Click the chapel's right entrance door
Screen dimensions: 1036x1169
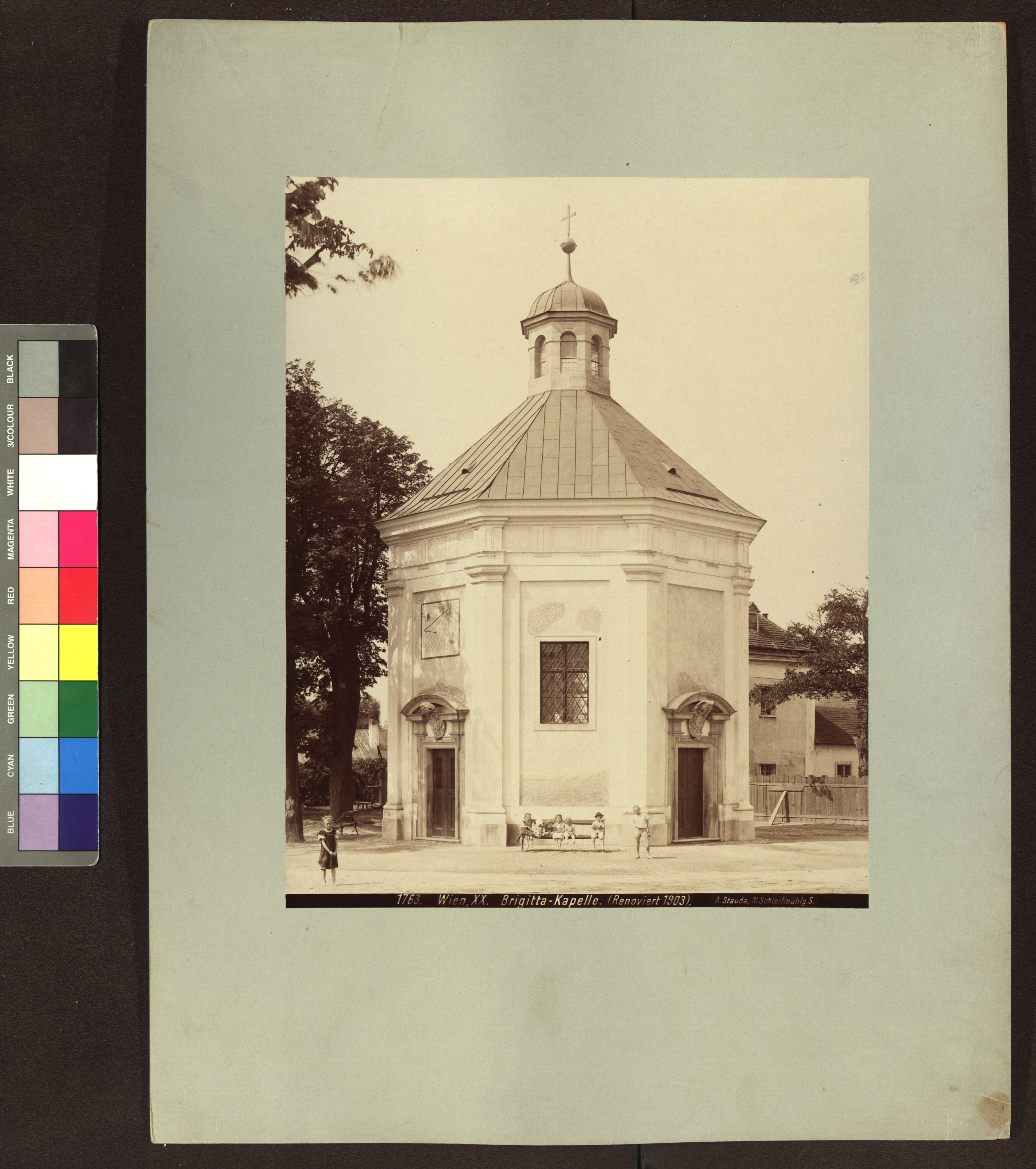[690, 793]
